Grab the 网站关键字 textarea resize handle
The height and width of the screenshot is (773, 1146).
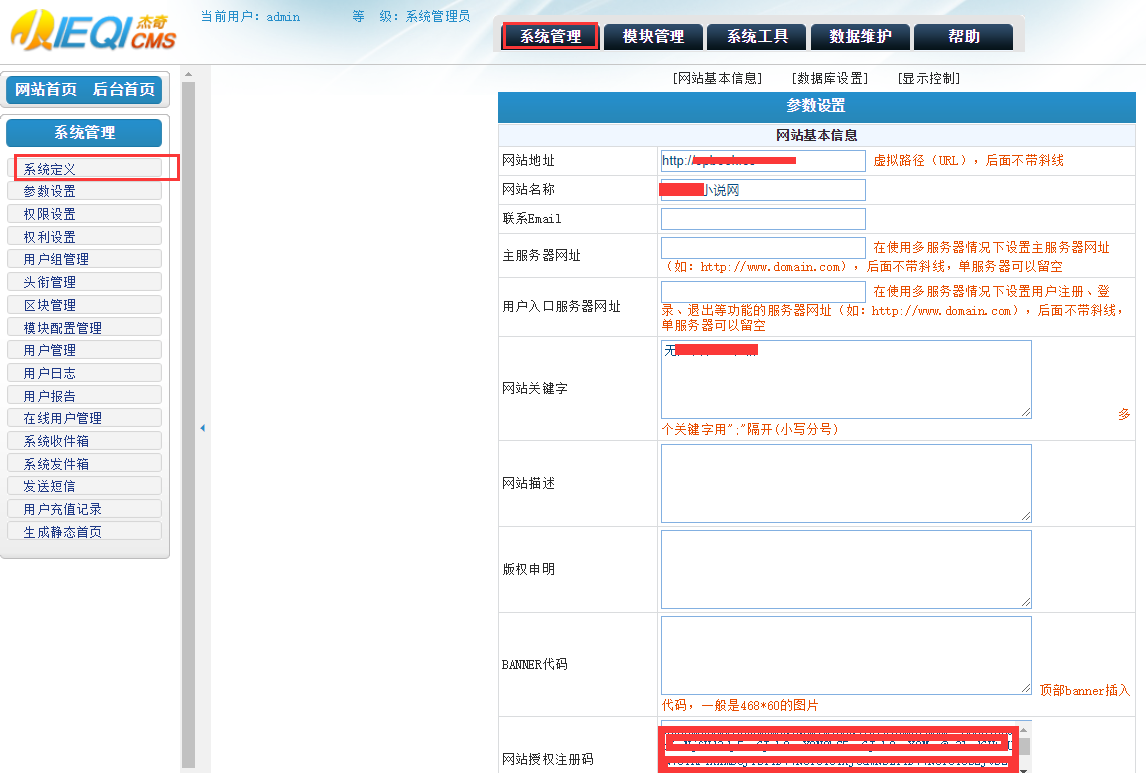click(x=1026, y=413)
